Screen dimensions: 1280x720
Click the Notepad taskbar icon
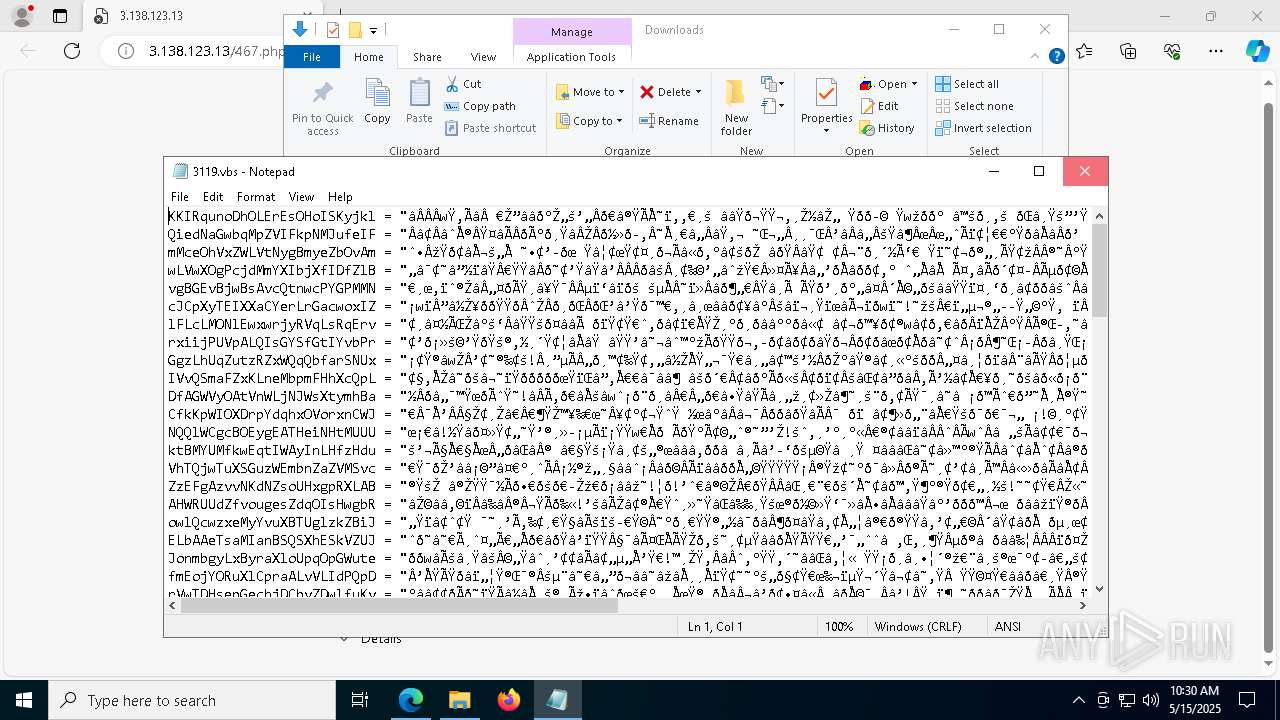(x=557, y=700)
